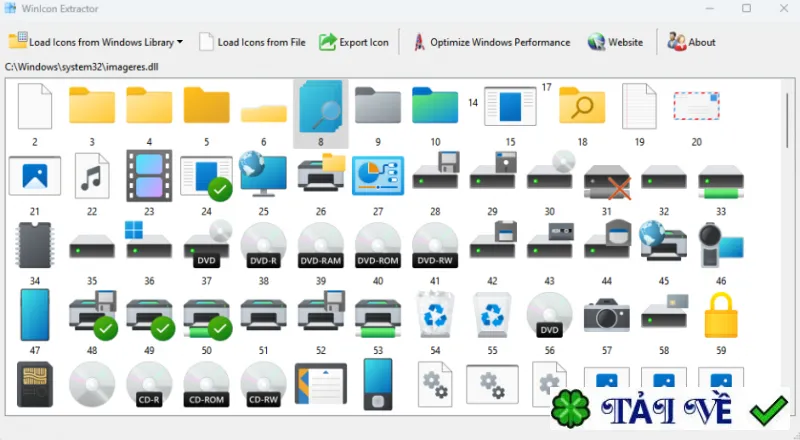The width and height of the screenshot is (800, 440).
Task: Select the lined text page icon 19
Action: click(639, 106)
